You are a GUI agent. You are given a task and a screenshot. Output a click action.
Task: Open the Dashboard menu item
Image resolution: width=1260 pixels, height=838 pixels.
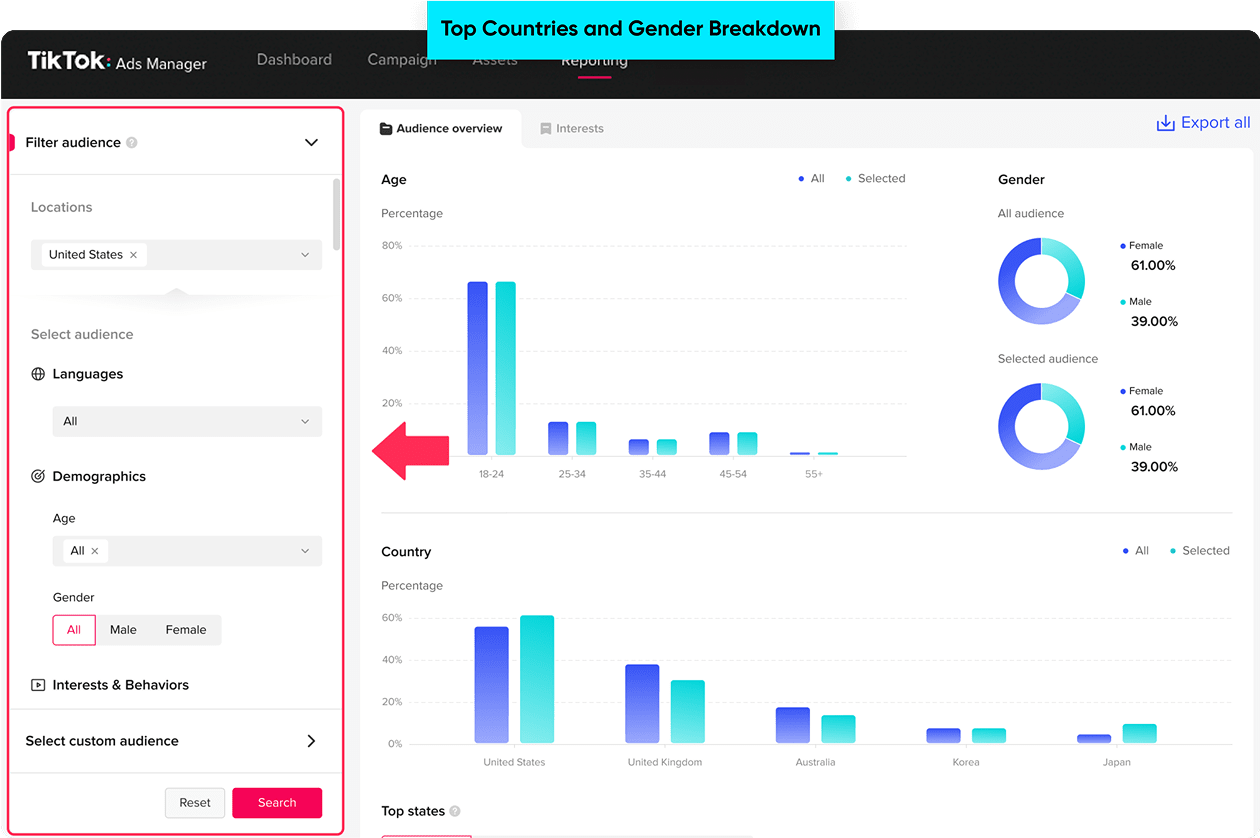(x=294, y=60)
